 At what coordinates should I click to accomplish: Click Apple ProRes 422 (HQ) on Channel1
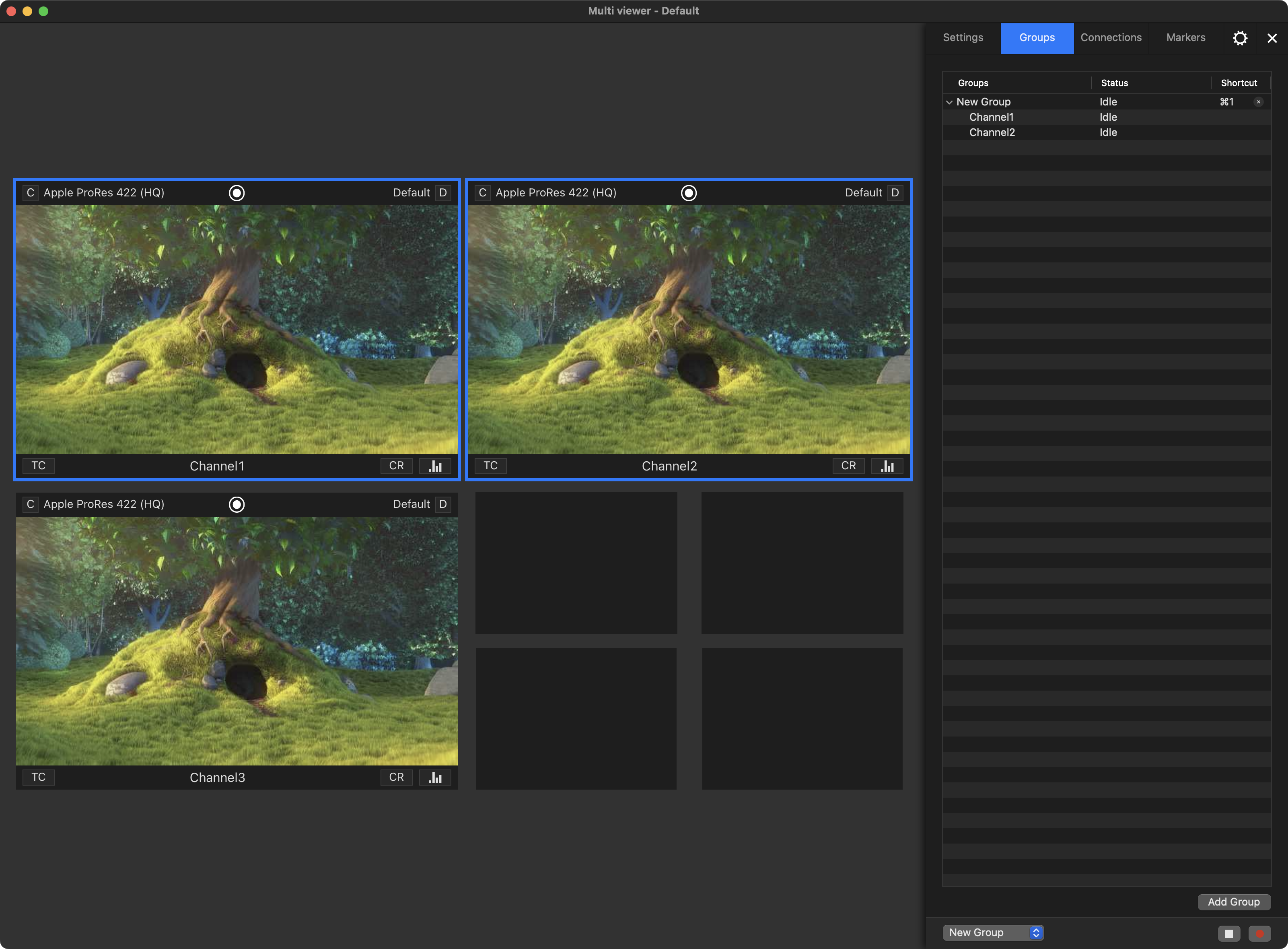(104, 193)
